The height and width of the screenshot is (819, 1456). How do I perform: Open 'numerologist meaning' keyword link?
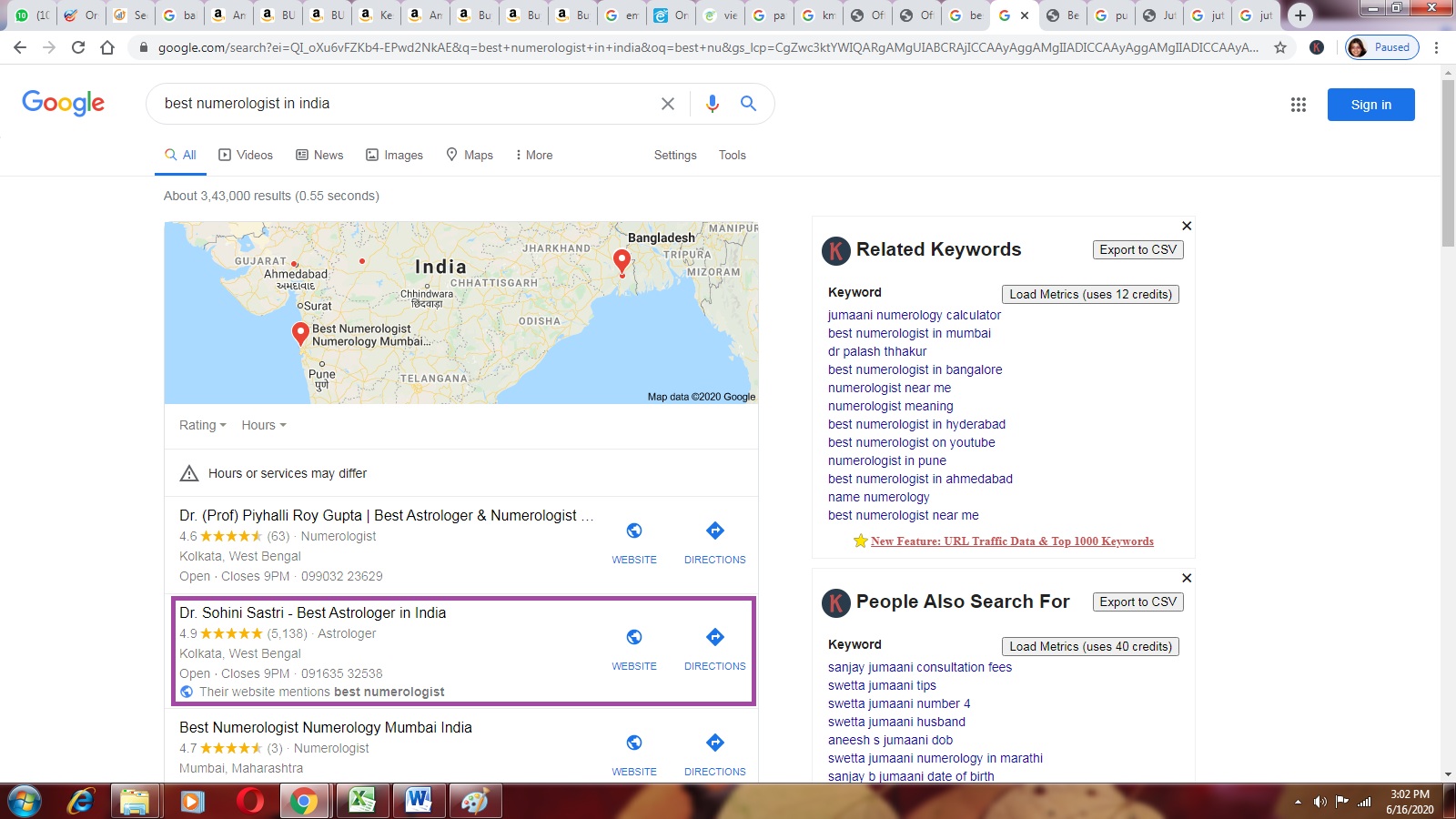(891, 406)
